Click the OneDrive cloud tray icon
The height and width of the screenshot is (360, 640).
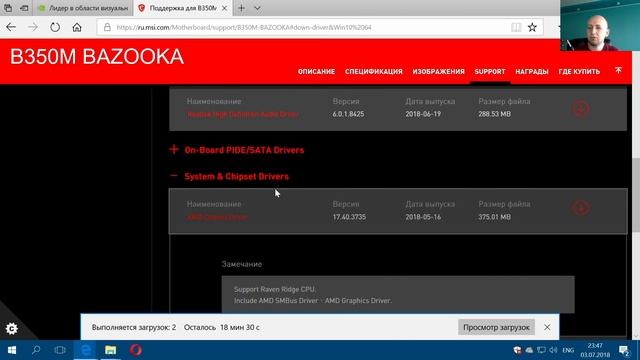pyautogui.click(x=529, y=350)
